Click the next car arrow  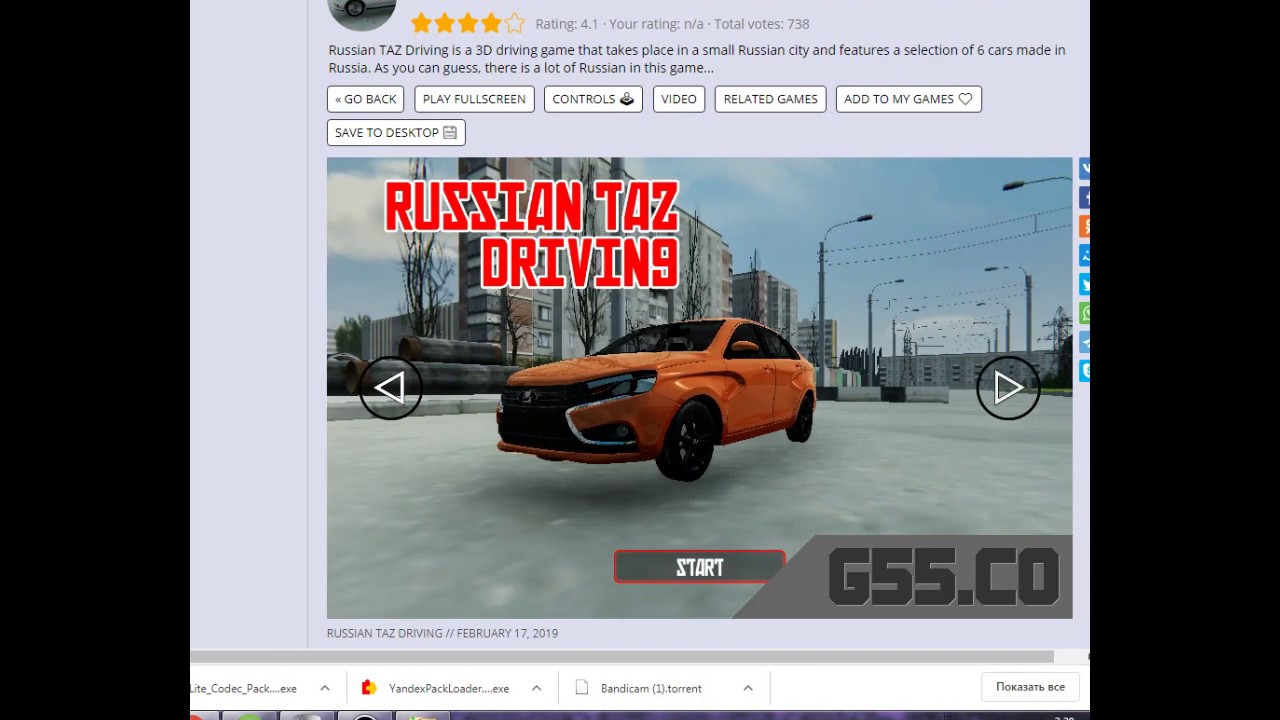click(1008, 387)
